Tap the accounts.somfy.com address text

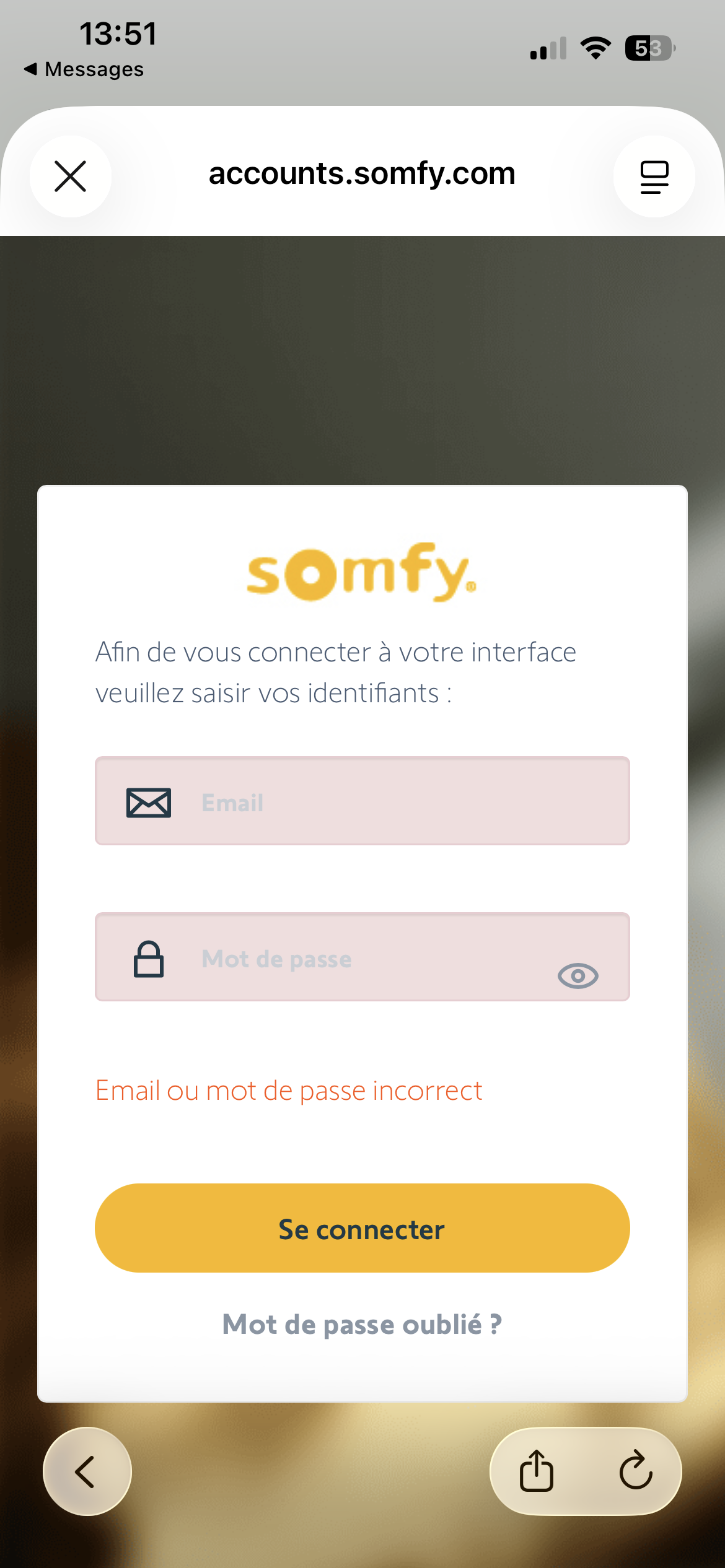pyautogui.click(x=362, y=174)
